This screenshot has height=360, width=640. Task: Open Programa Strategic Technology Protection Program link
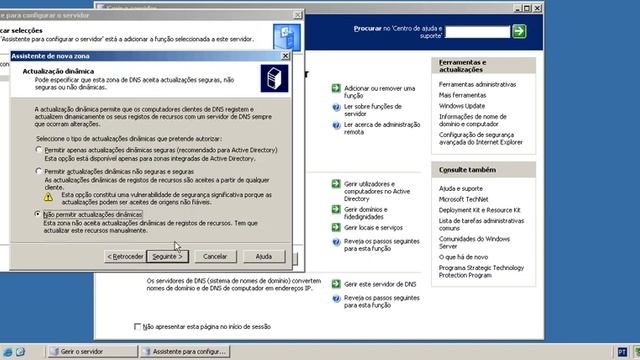(x=481, y=271)
